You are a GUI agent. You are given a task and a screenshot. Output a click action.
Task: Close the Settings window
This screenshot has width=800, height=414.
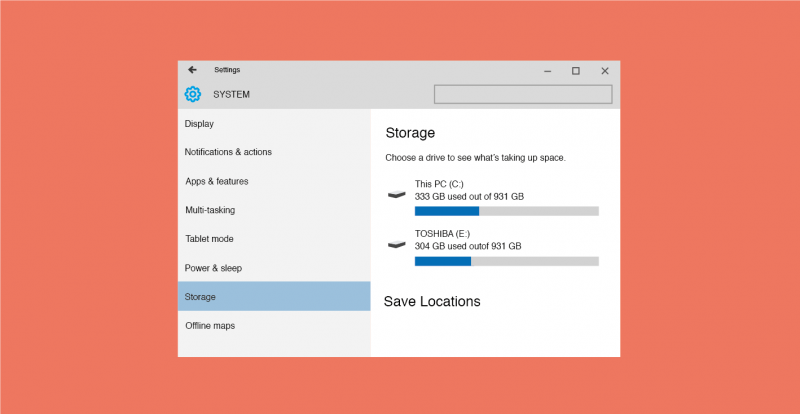605,71
